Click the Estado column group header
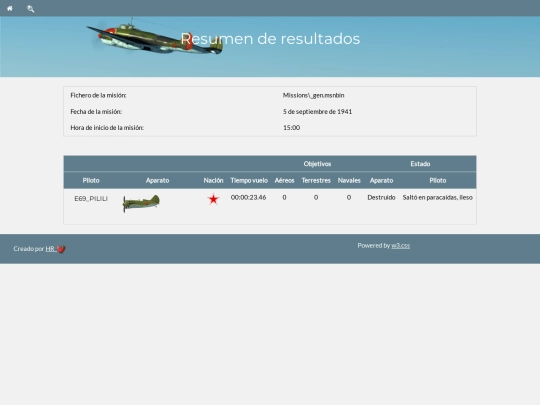This screenshot has height=405, width=540. point(420,164)
